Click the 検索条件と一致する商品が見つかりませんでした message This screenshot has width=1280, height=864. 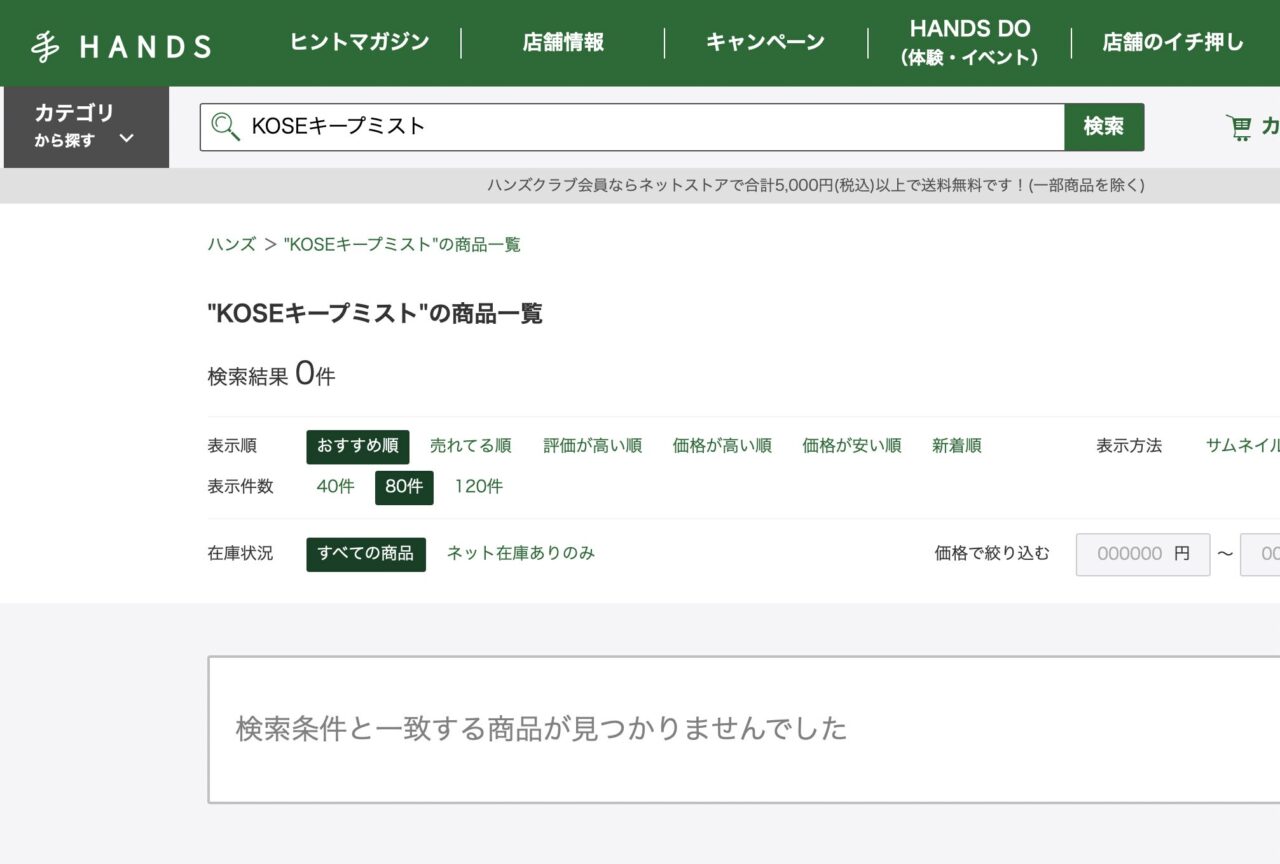pos(541,728)
